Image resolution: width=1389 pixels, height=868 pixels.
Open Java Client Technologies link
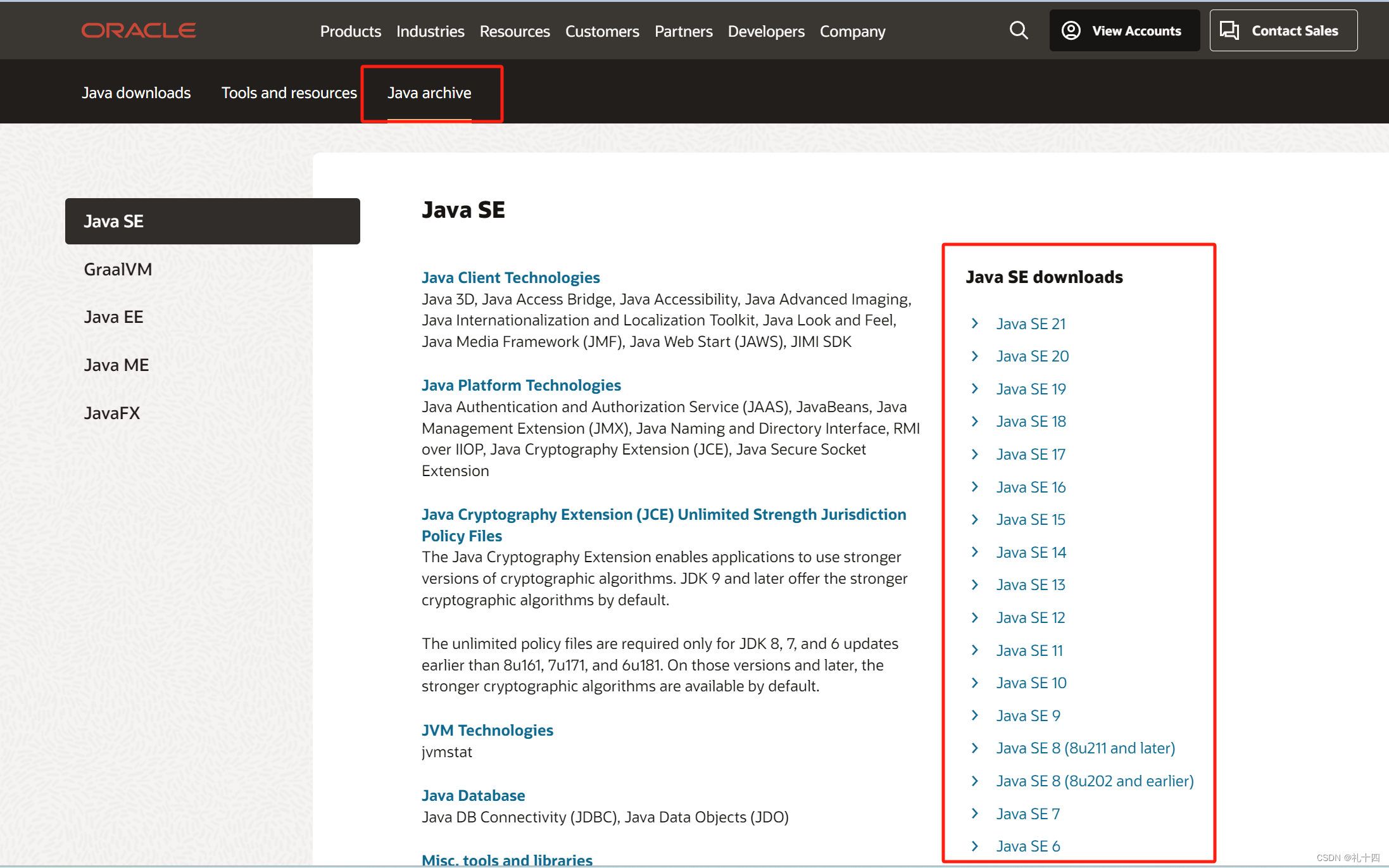coord(511,277)
